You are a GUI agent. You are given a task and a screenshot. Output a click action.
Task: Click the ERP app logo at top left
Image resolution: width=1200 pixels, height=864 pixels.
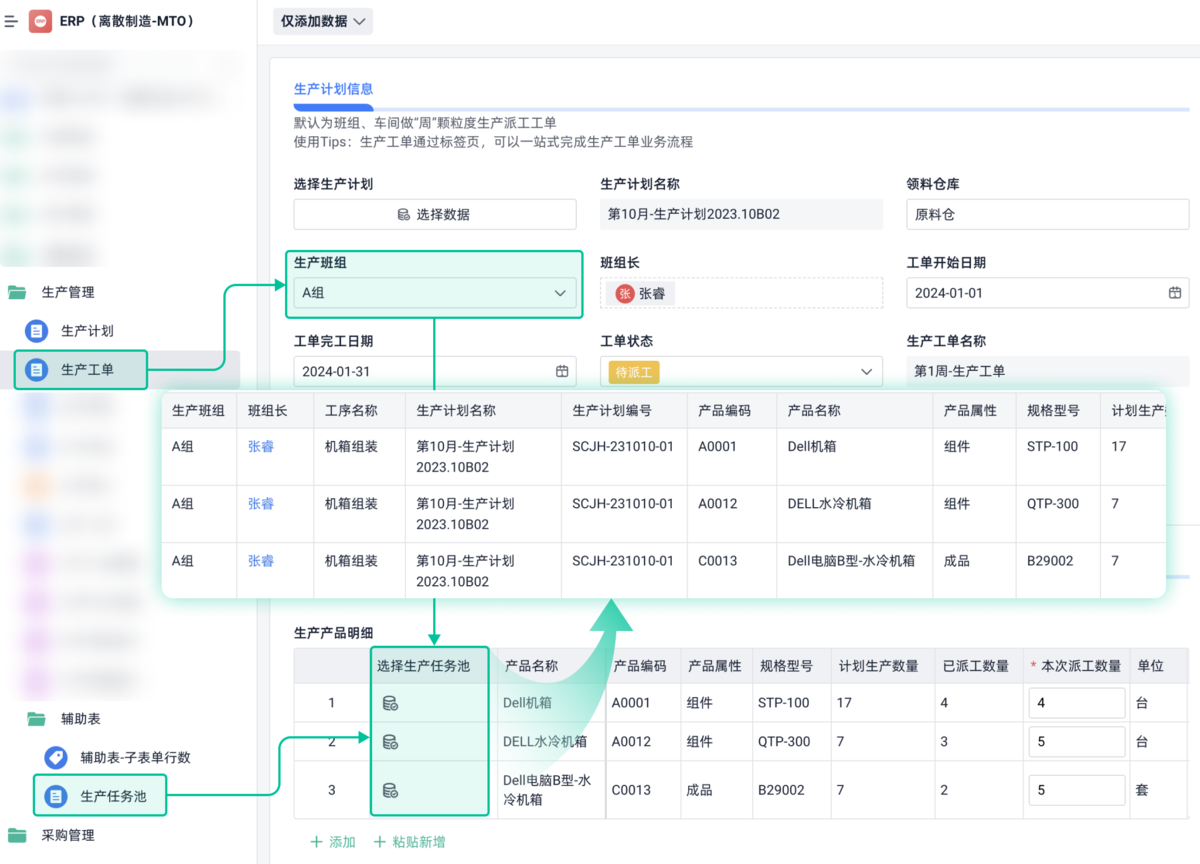40,20
